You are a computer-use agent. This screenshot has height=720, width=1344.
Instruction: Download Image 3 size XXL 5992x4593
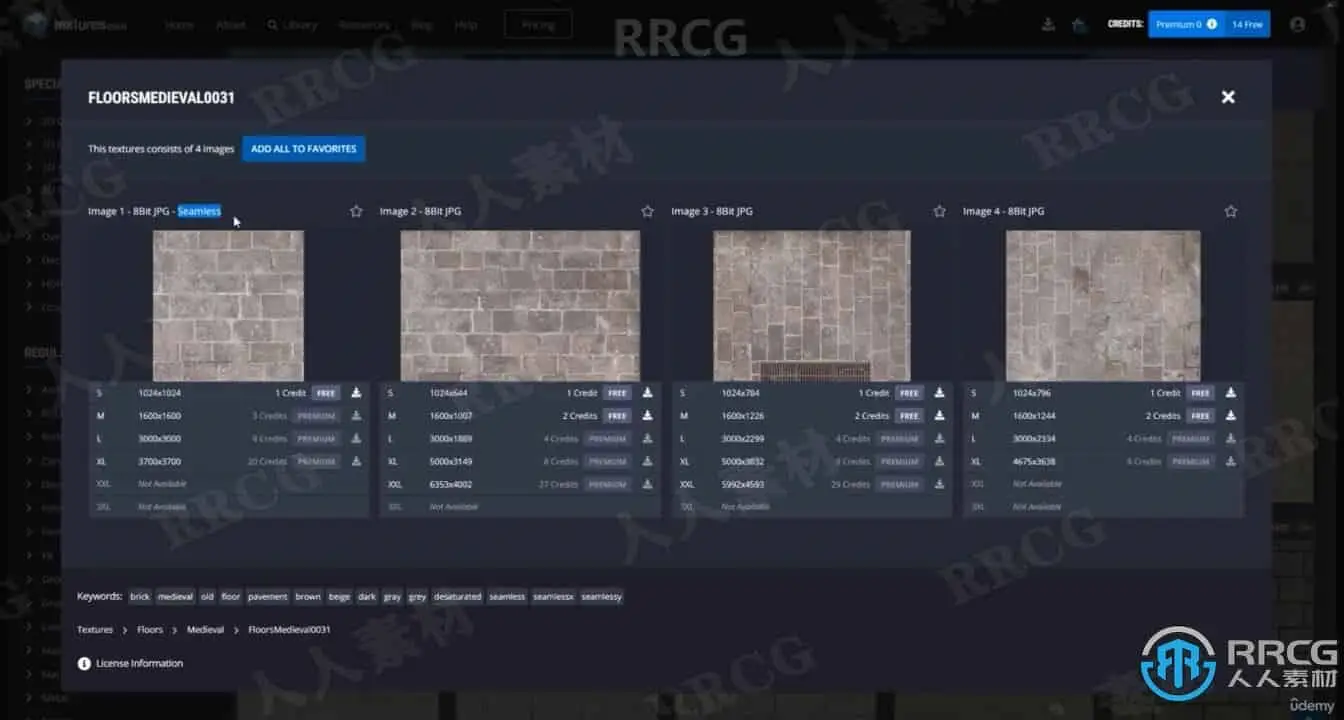(x=939, y=485)
